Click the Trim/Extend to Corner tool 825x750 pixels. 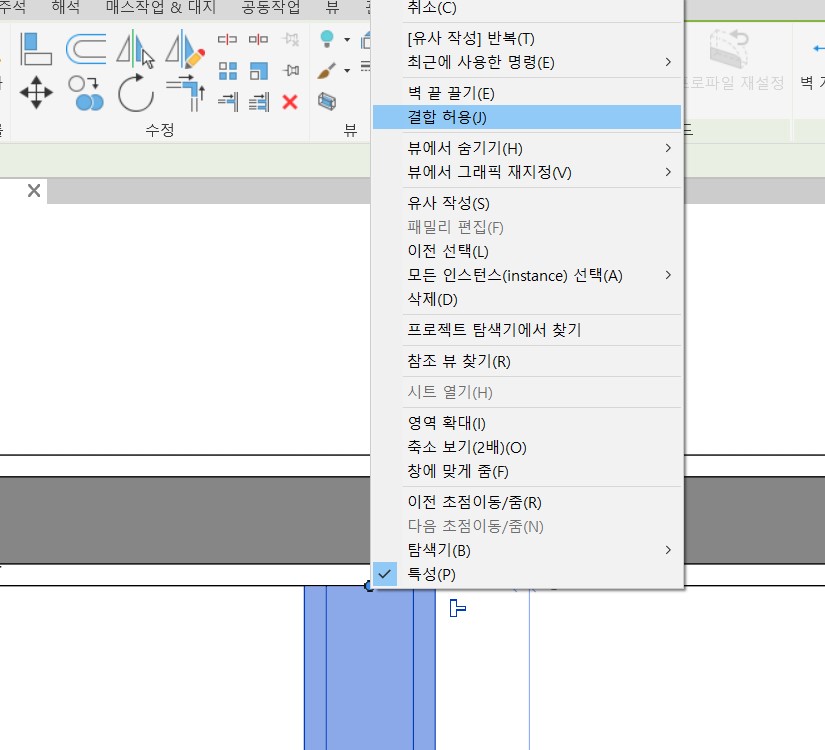click(184, 94)
